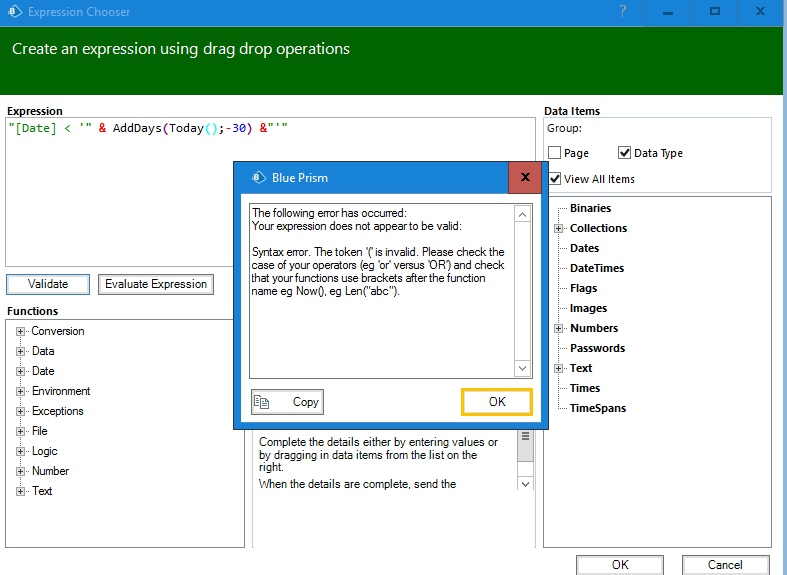Select DateTimes in the Data Items tree
This screenshot has height=575, width=787.
point(597,268)
